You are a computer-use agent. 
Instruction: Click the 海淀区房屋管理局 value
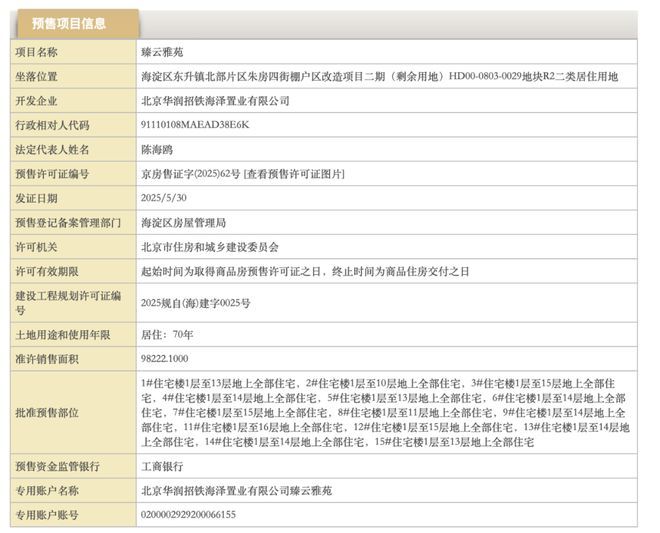(184, 222)
